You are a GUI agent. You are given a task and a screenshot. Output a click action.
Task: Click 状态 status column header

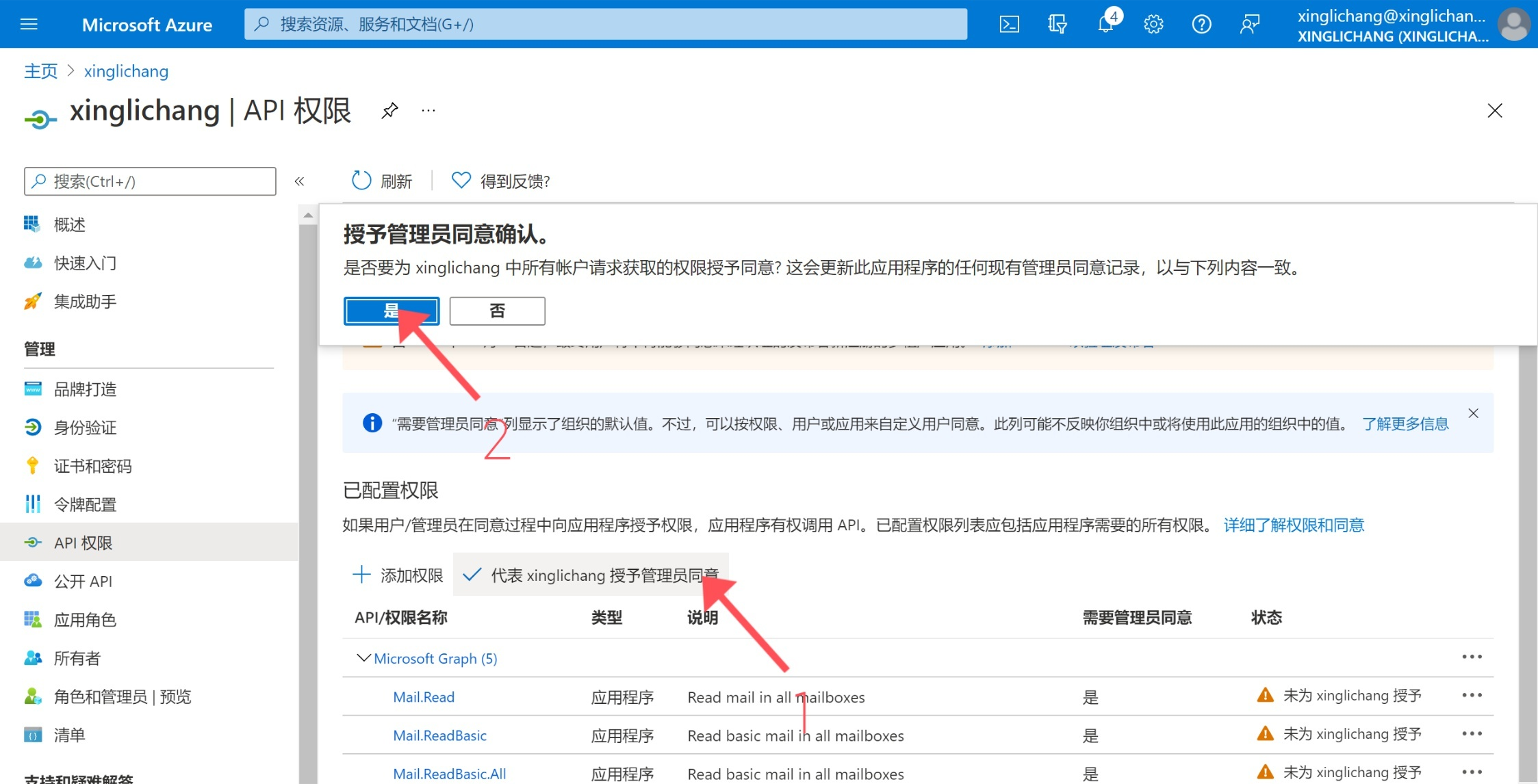(x=1266, y=618)
